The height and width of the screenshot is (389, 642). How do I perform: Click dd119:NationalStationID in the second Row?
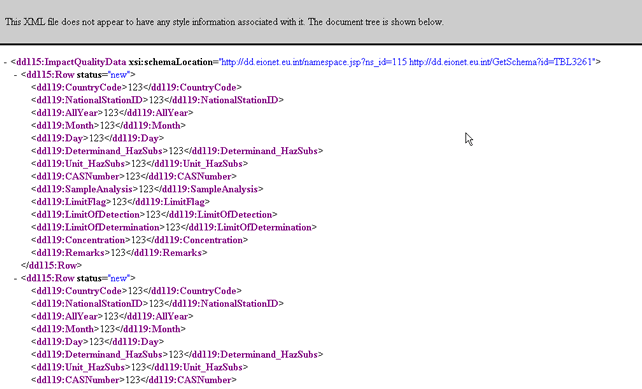(x=157, y=304)
